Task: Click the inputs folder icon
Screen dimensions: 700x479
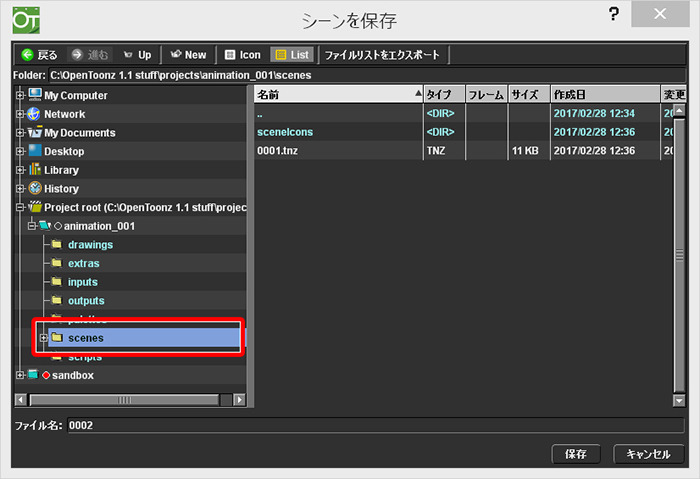Action: point(57,281)
